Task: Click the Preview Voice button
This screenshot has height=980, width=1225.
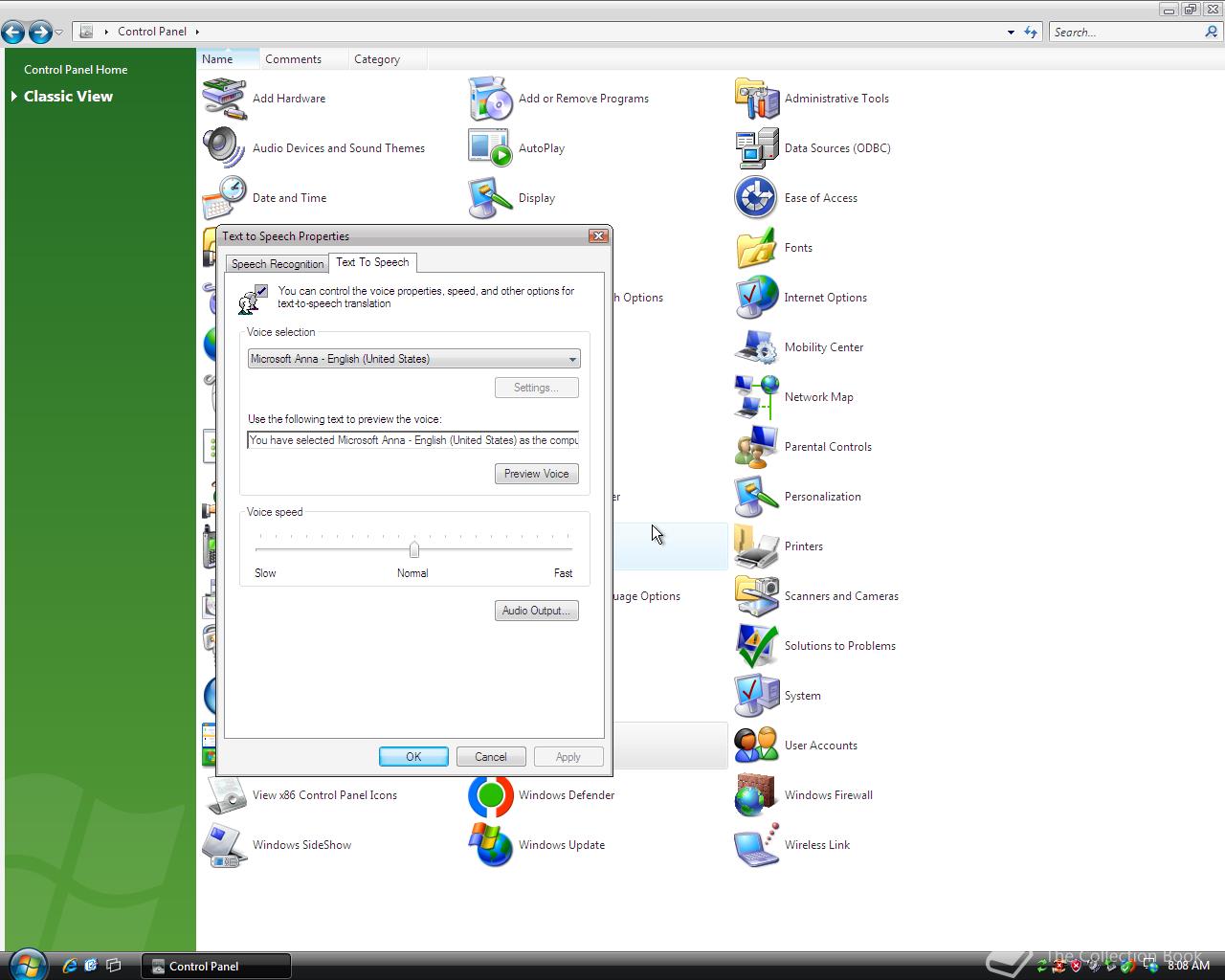Action: point(537,474)
